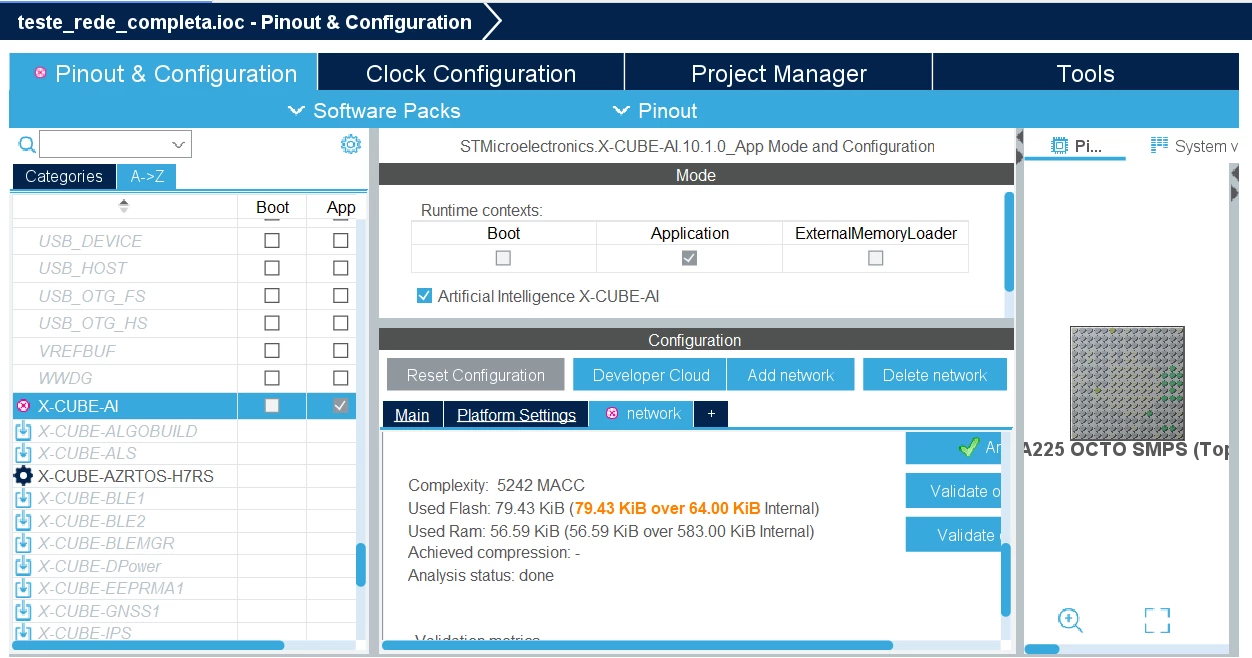The height and width of the screenshot is (658, 1252).
Task: Open the peripheral search dropdown
Action: point(179,145)
